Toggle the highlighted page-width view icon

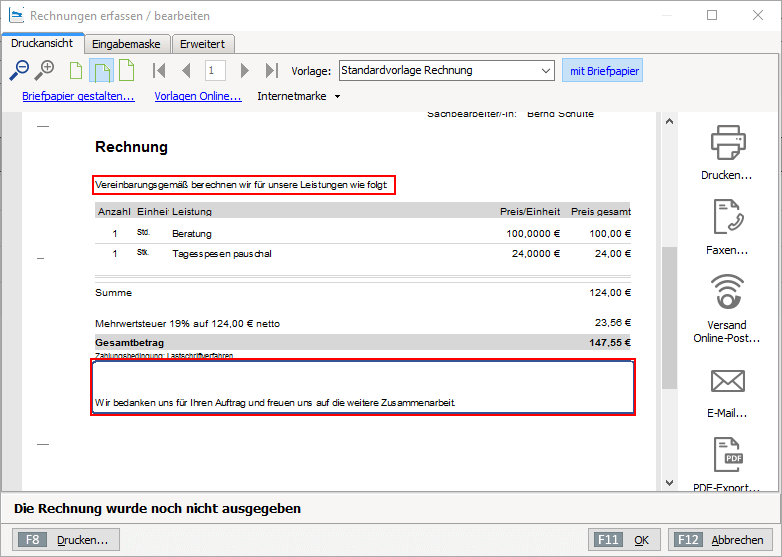101,70
